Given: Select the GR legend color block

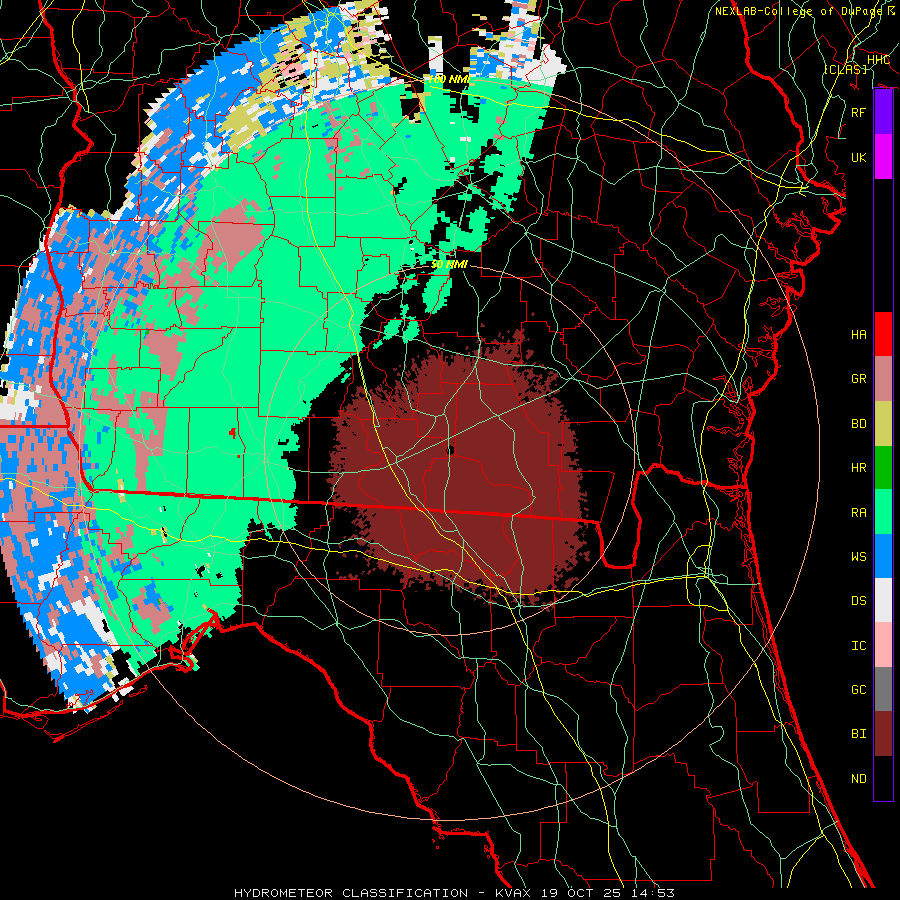Looking at the screenshot, I should 883,379.
